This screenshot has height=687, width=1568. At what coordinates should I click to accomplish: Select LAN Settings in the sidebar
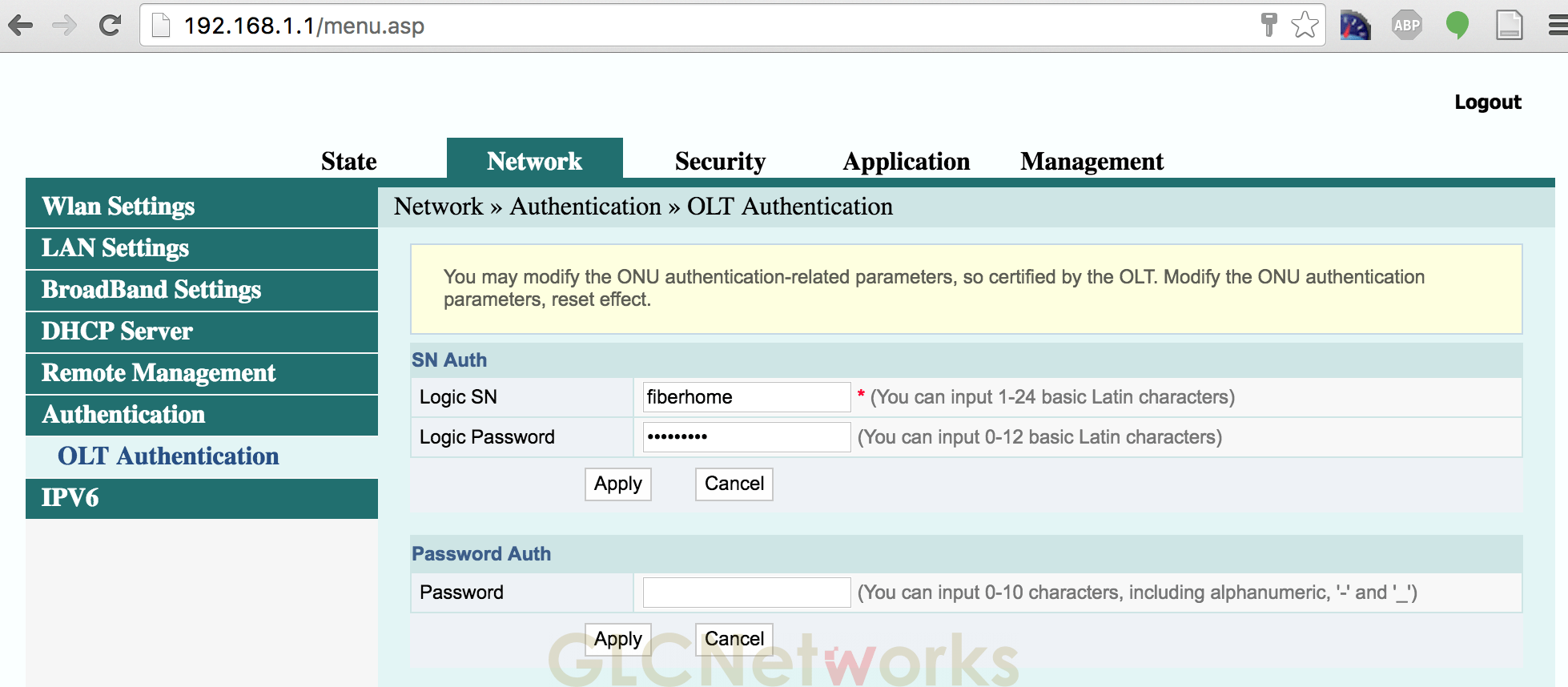click(x=202, y=248)
